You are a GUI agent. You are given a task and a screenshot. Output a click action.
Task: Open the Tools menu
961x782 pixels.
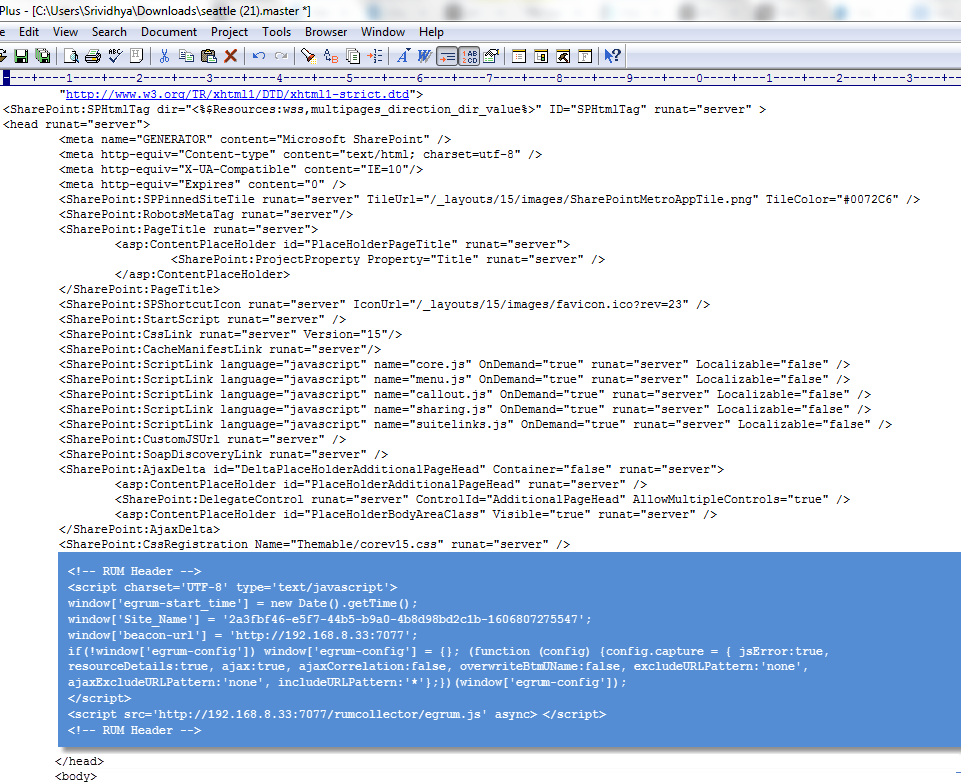(x=276, y=32)
